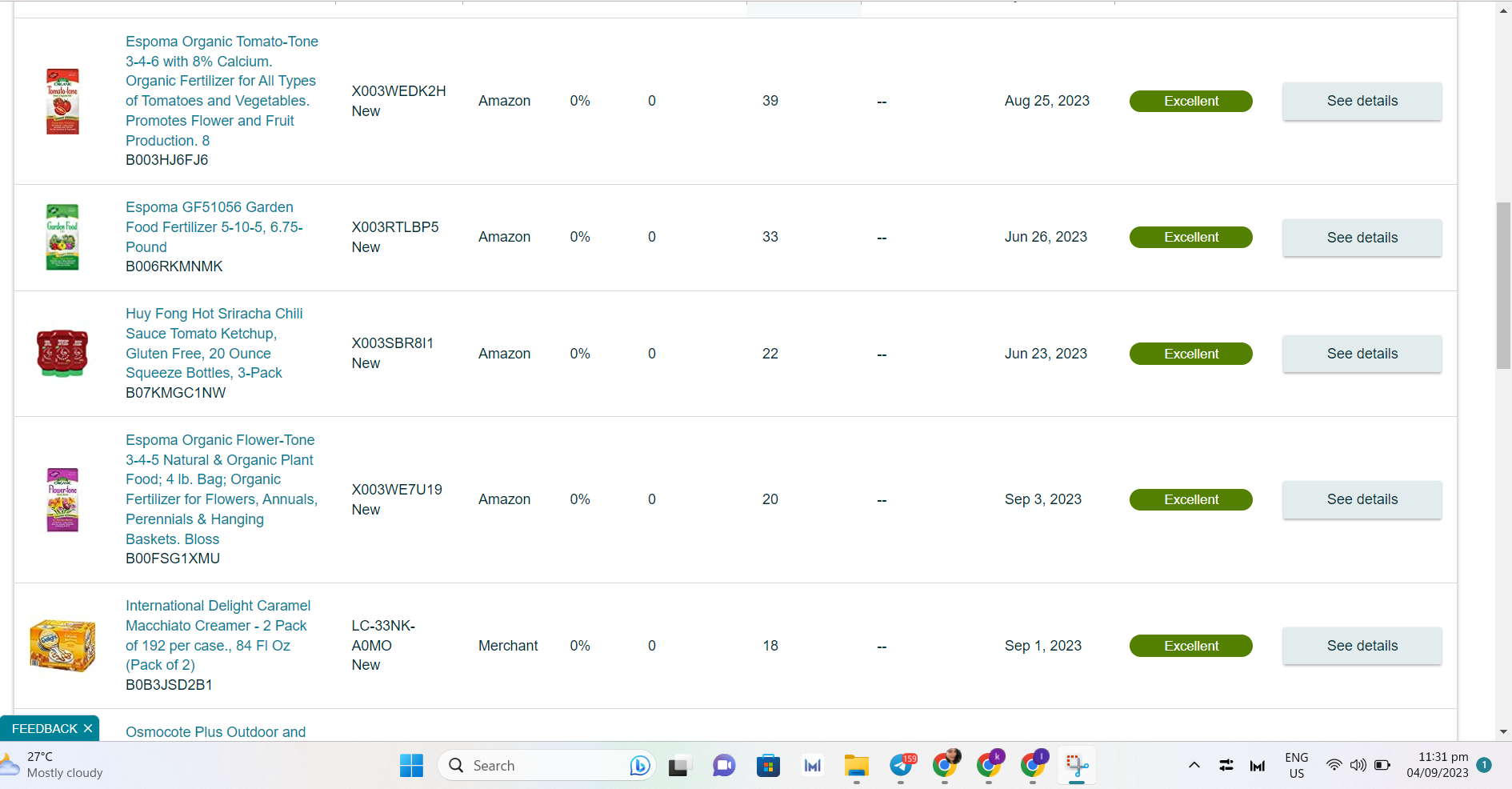Click the International Delight creamer thumbnail

62,645
